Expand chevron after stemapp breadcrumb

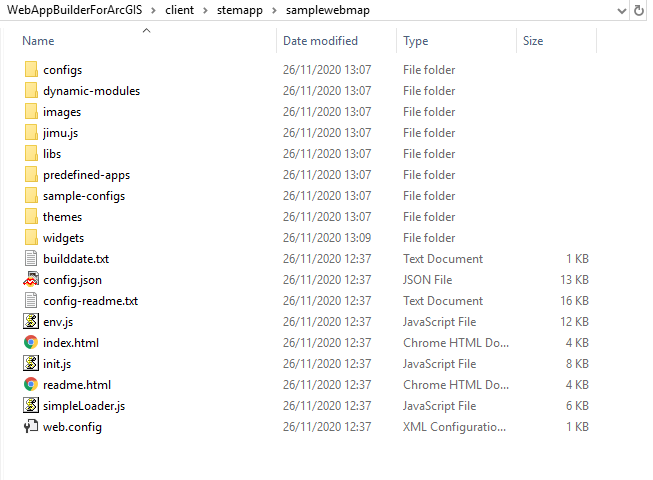(274, 10)
